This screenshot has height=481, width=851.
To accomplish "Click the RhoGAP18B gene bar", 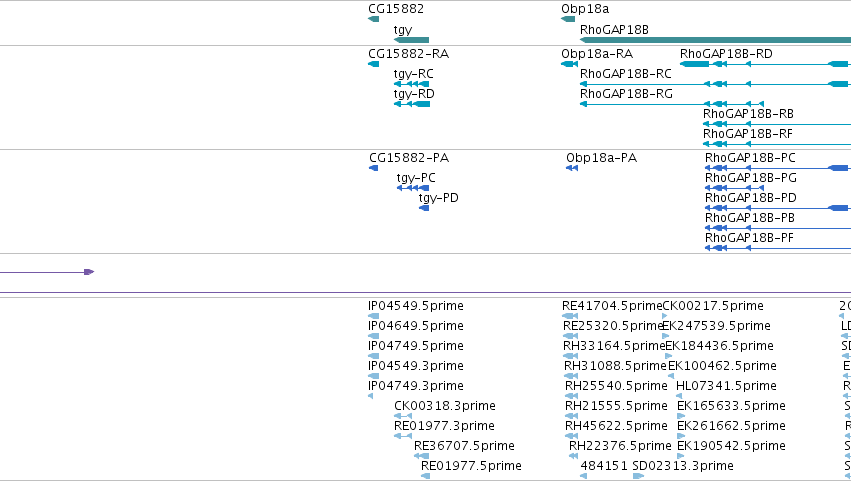I will tap(715, 40).
